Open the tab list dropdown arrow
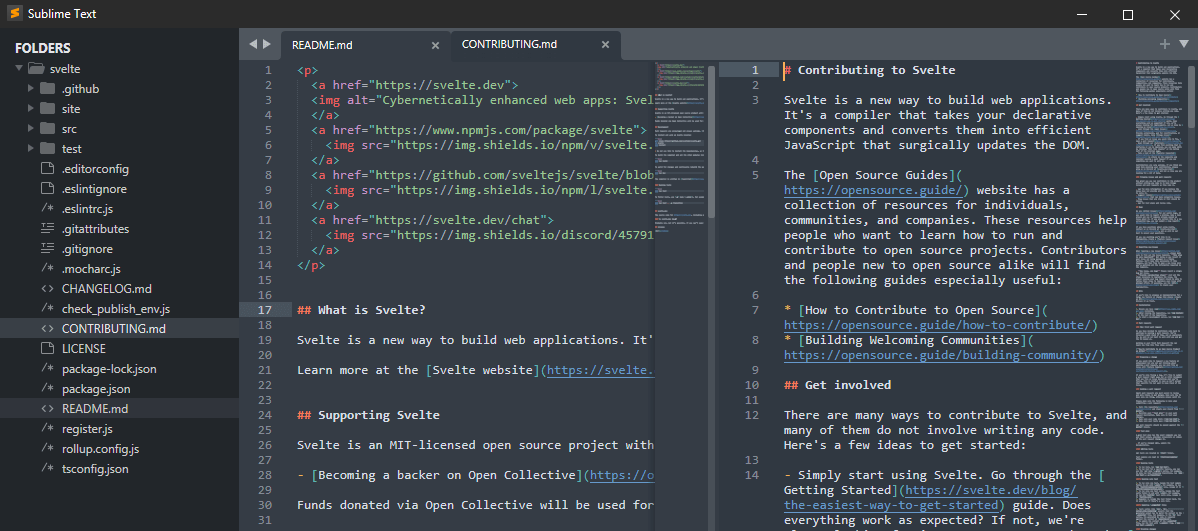 pos(1184,44)
